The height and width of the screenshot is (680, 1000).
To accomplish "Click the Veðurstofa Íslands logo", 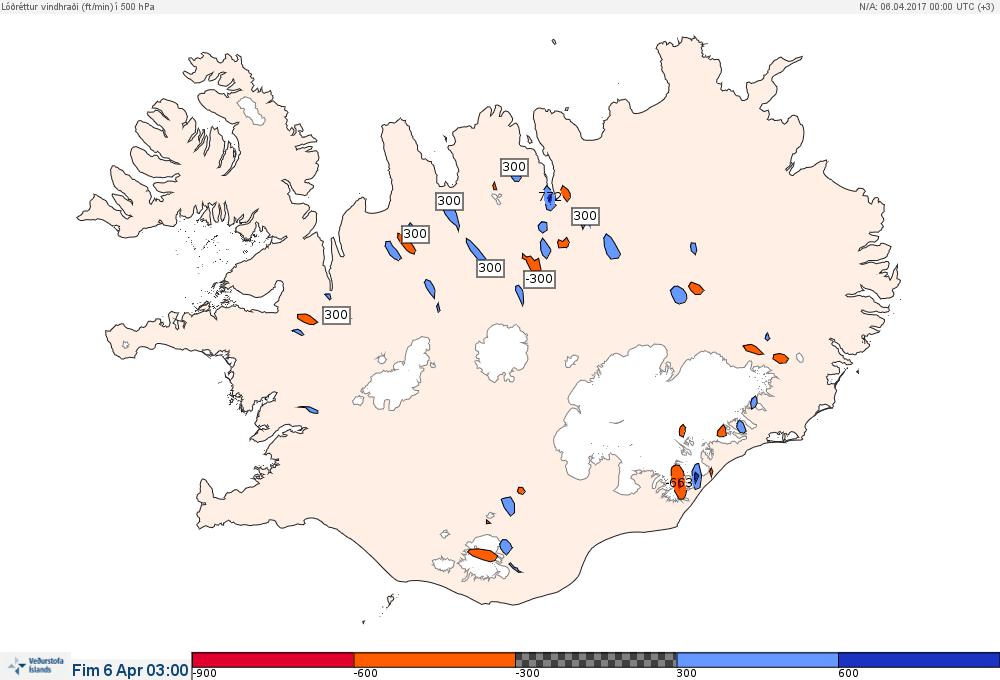I will click(x=35, y=667).
